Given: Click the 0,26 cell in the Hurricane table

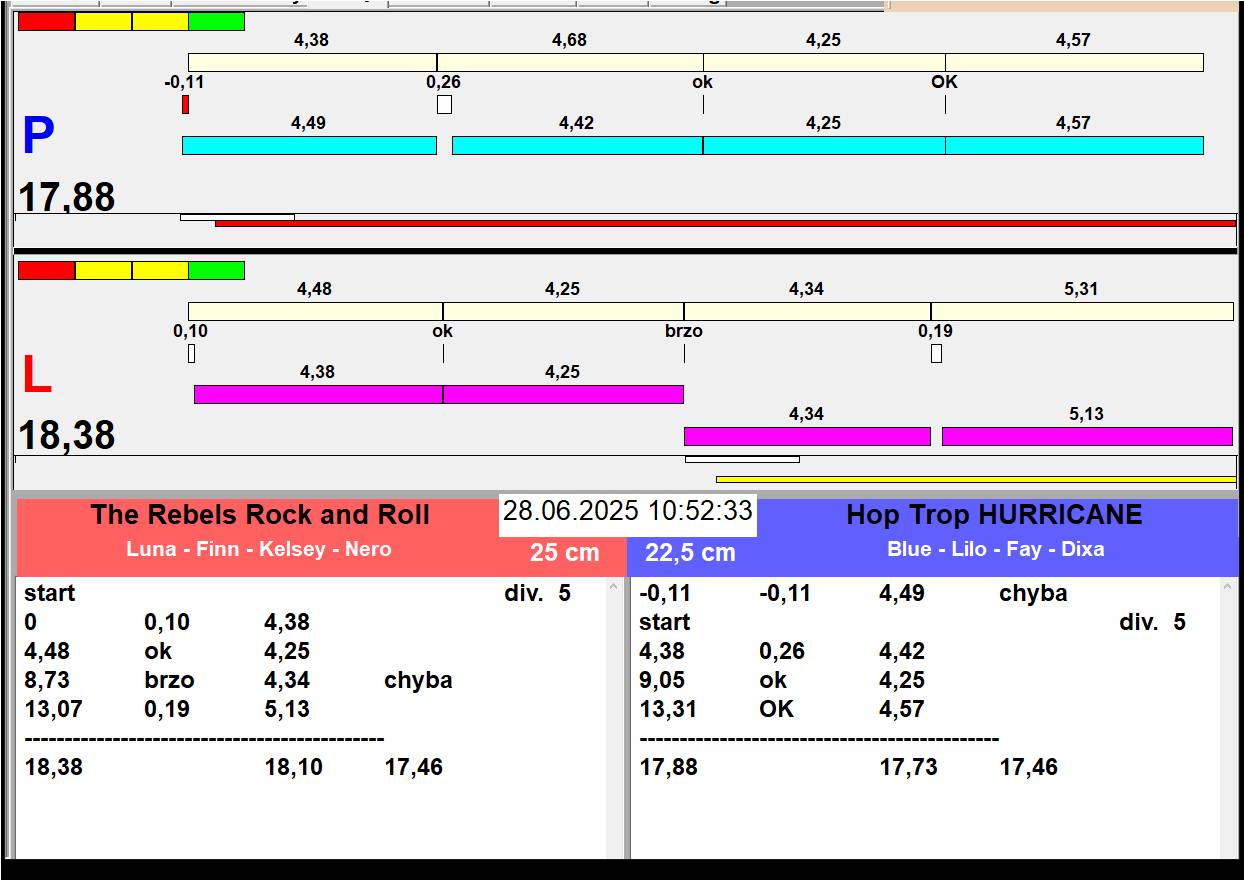Looking at the screenshot, I should pyautogui.click(x=782, y=651).
